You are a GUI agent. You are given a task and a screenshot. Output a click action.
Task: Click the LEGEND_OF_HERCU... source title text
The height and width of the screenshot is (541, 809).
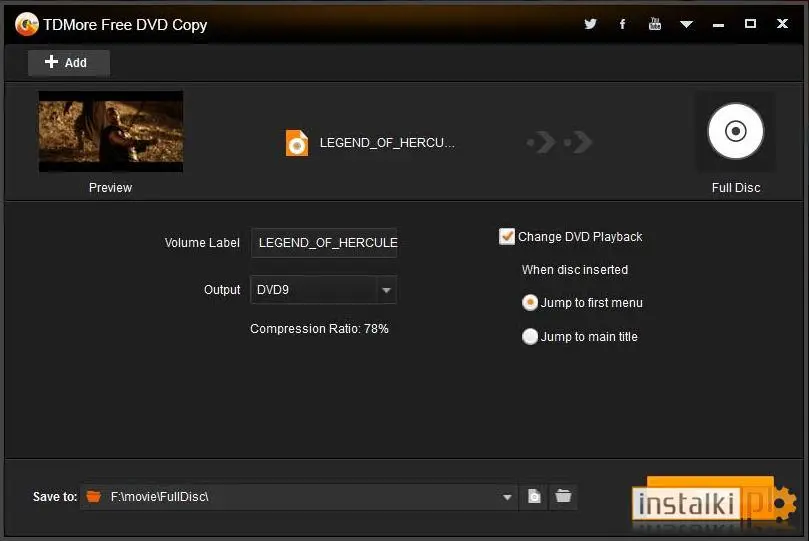coord(387,143)
